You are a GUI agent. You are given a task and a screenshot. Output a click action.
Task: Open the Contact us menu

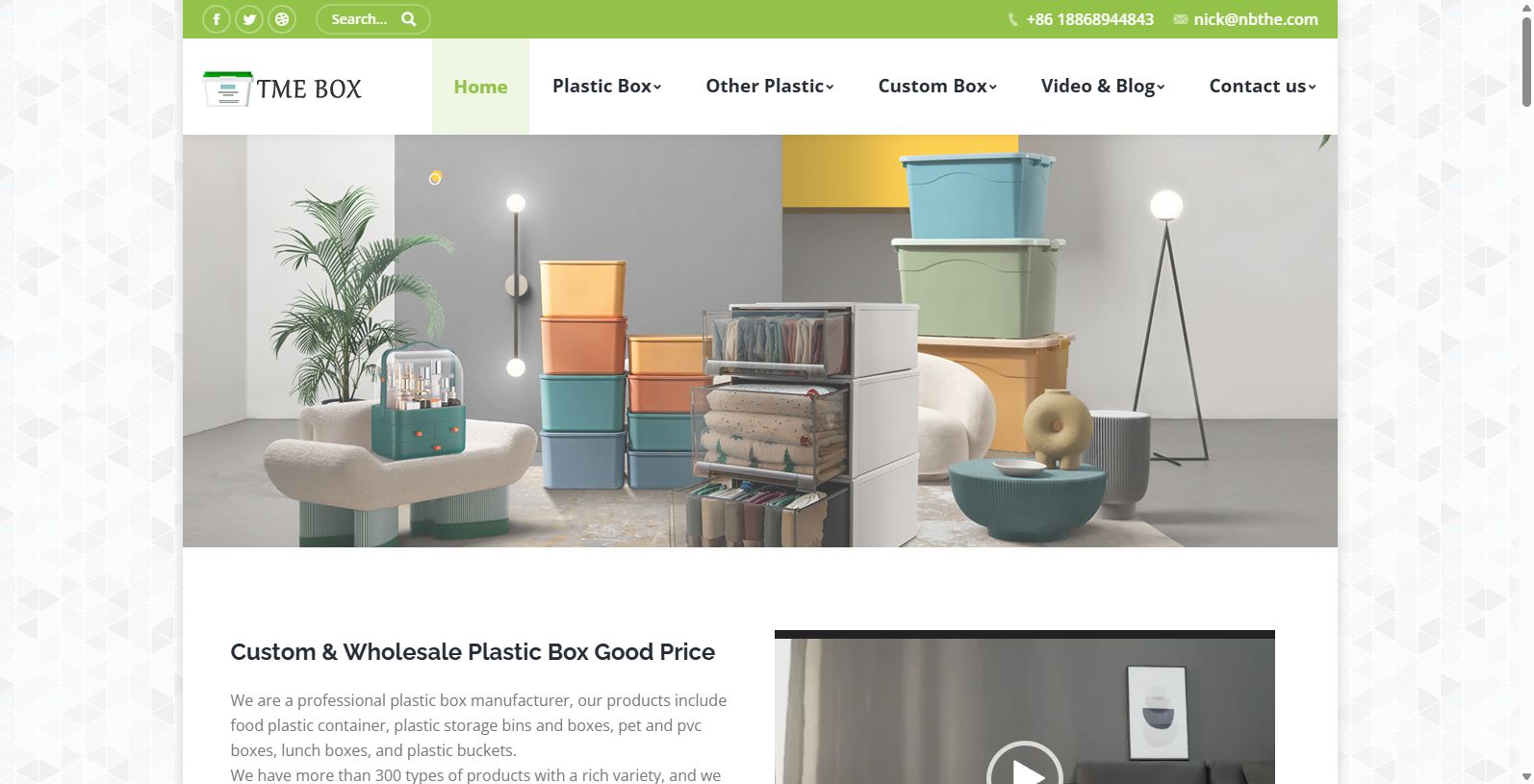pyautogui.click(x=1263, y=87)
